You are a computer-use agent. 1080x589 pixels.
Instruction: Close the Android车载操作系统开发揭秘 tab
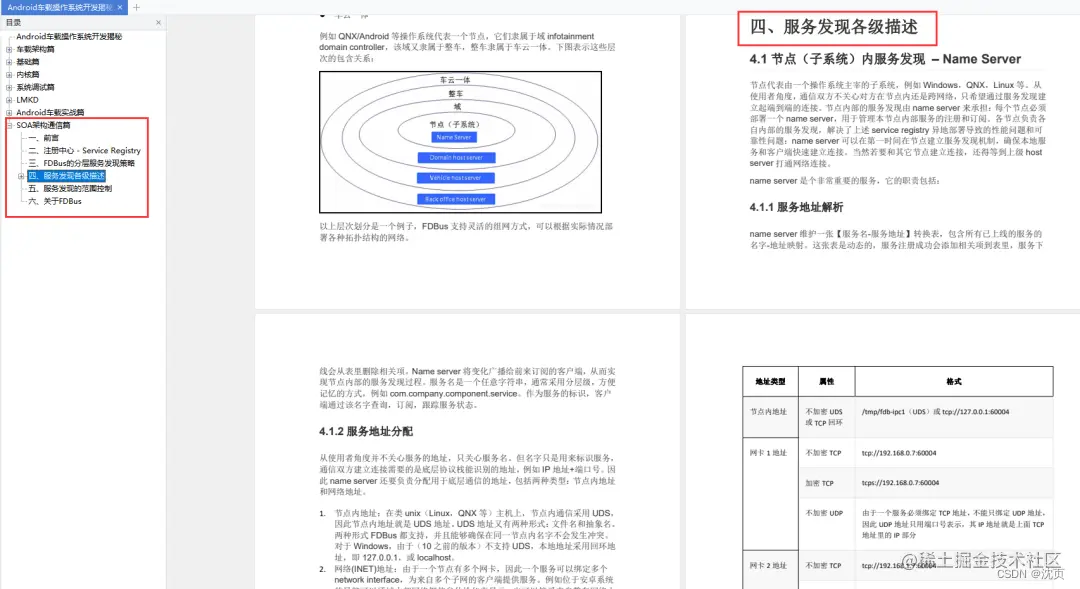(x=119, y=7)
